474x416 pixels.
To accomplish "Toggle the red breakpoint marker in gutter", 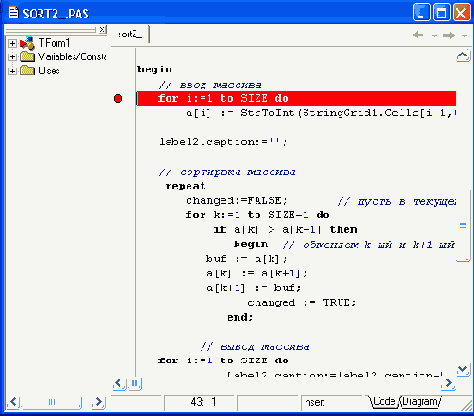I will click(x=118, y=99).
